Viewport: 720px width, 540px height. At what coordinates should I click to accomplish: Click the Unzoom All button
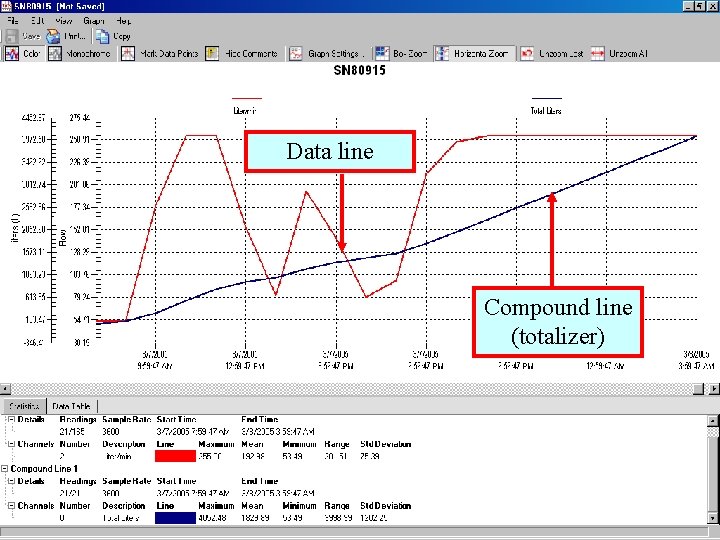point(619,54)
